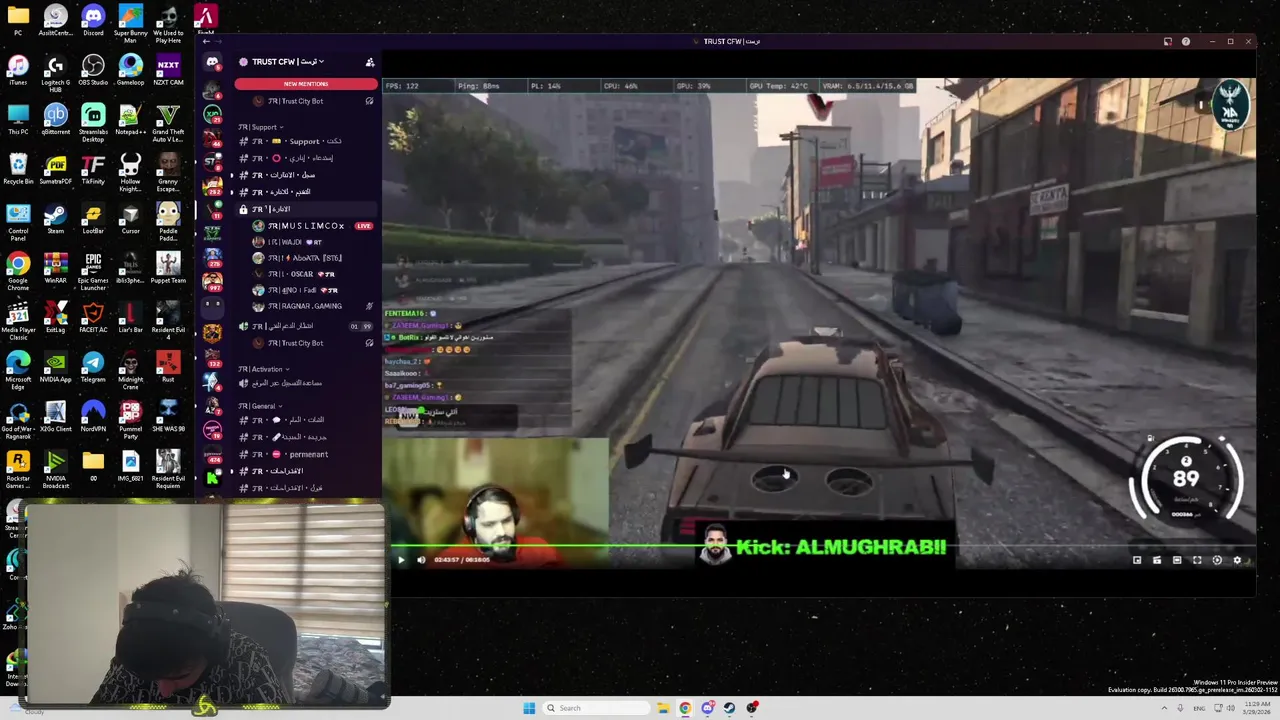
Task: Collapse the Support category
Action: click(x=260, y=127)
